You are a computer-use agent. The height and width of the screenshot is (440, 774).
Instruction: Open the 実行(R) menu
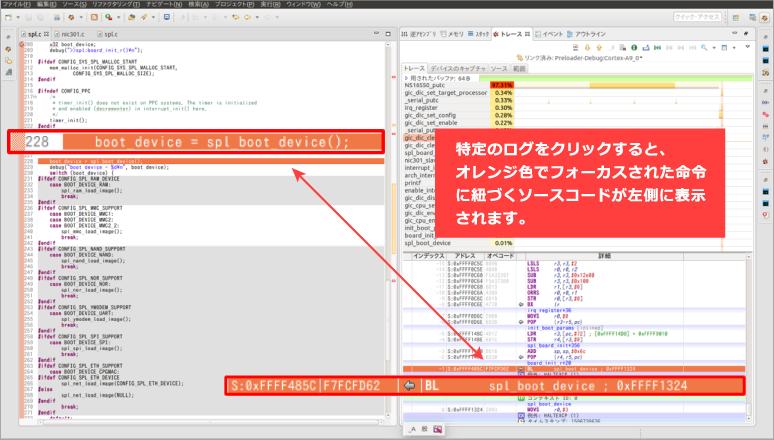[271, 4]
